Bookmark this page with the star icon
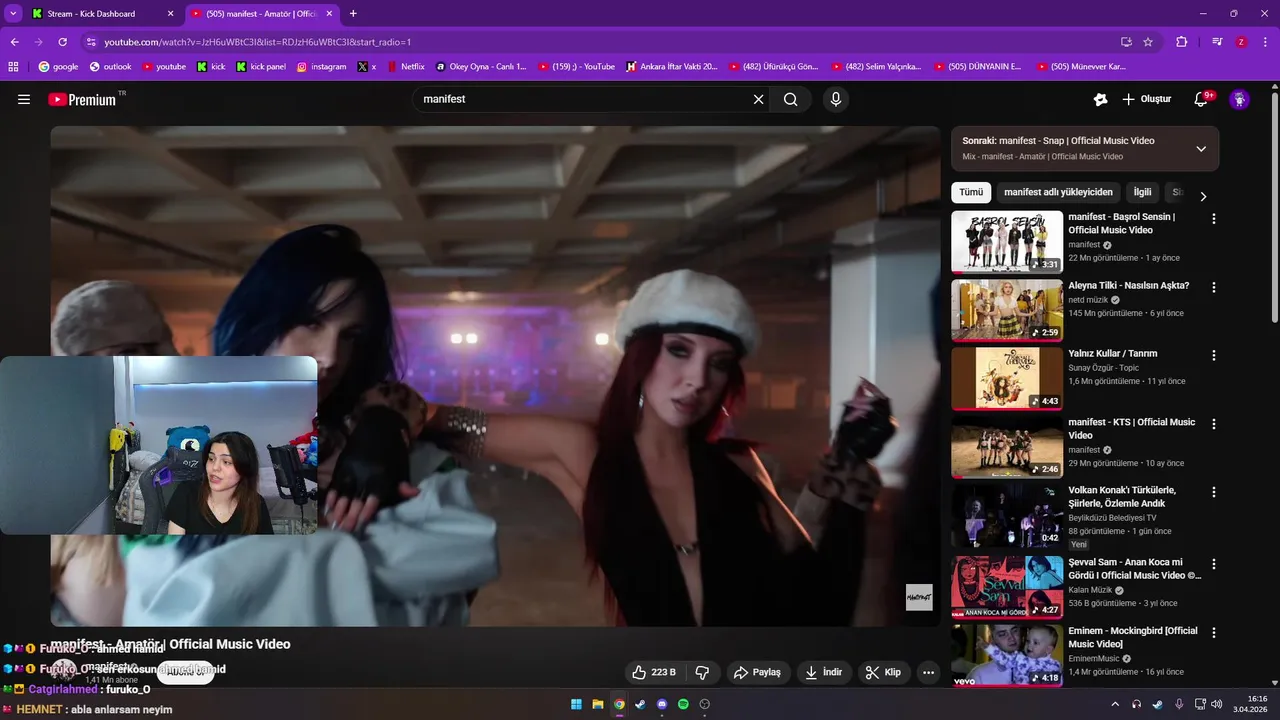Screen dimensions: 1280x720 1148,42
